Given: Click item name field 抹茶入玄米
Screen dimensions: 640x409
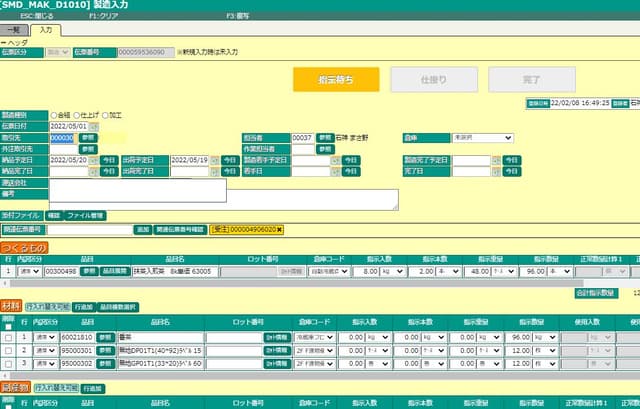Looking at the screenshot, I should [x=175, y=271].
